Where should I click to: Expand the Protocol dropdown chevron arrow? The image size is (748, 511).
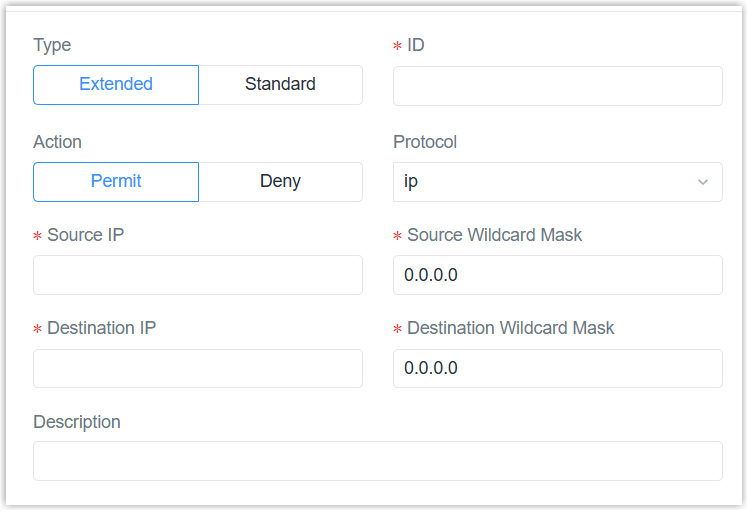703,183
